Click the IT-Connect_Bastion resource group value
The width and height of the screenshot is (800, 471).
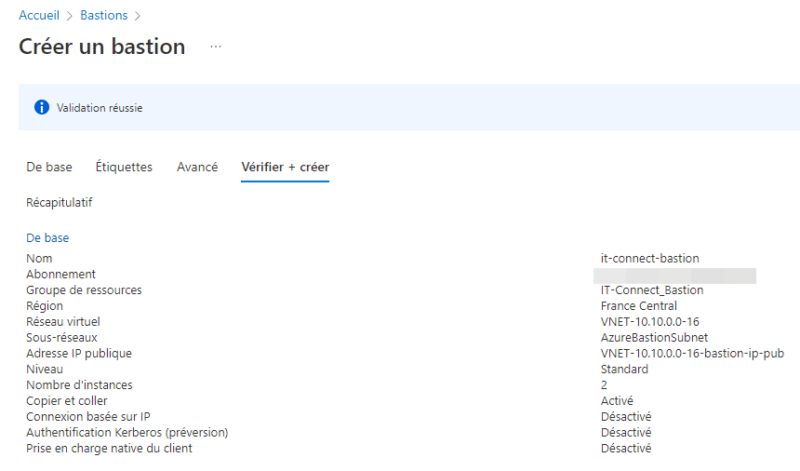[652, 290]
